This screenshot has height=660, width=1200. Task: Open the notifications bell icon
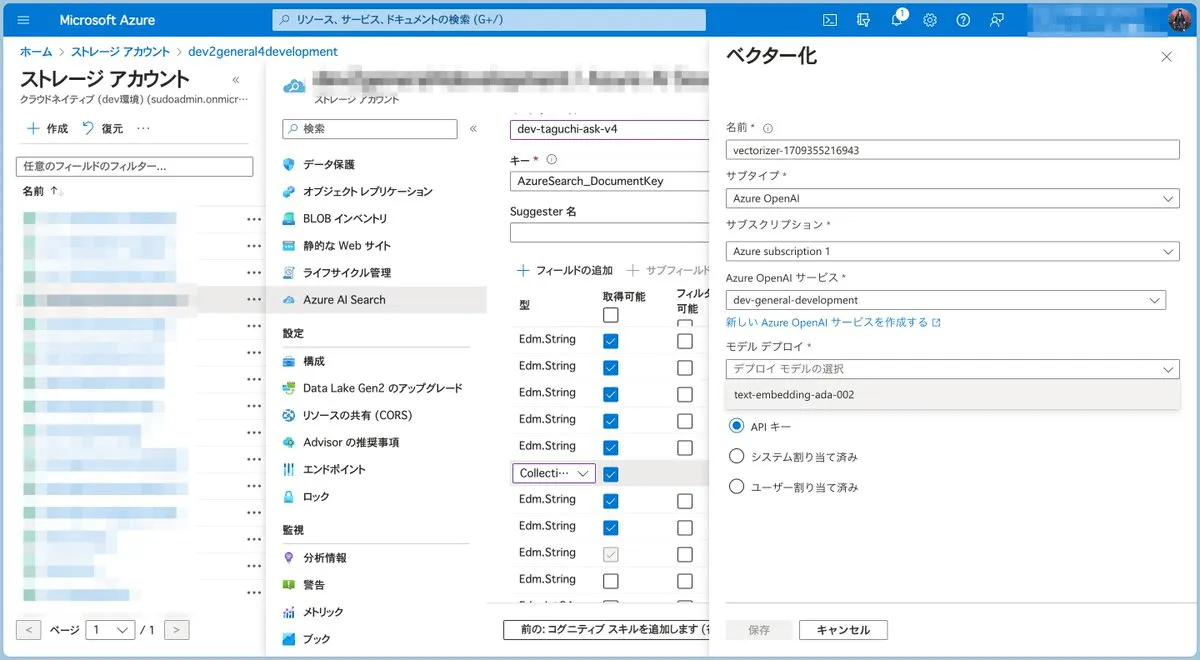(x=897, y=20)
